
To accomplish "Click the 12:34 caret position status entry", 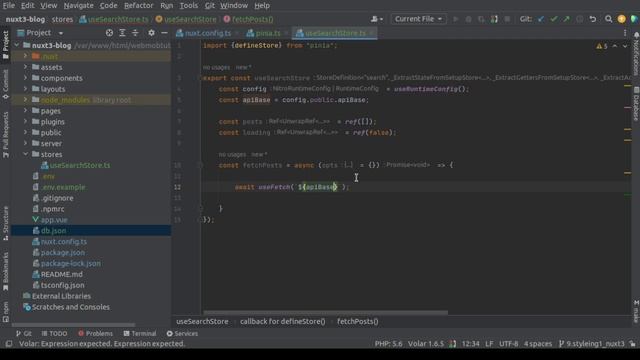I will [x=471, y=344].
